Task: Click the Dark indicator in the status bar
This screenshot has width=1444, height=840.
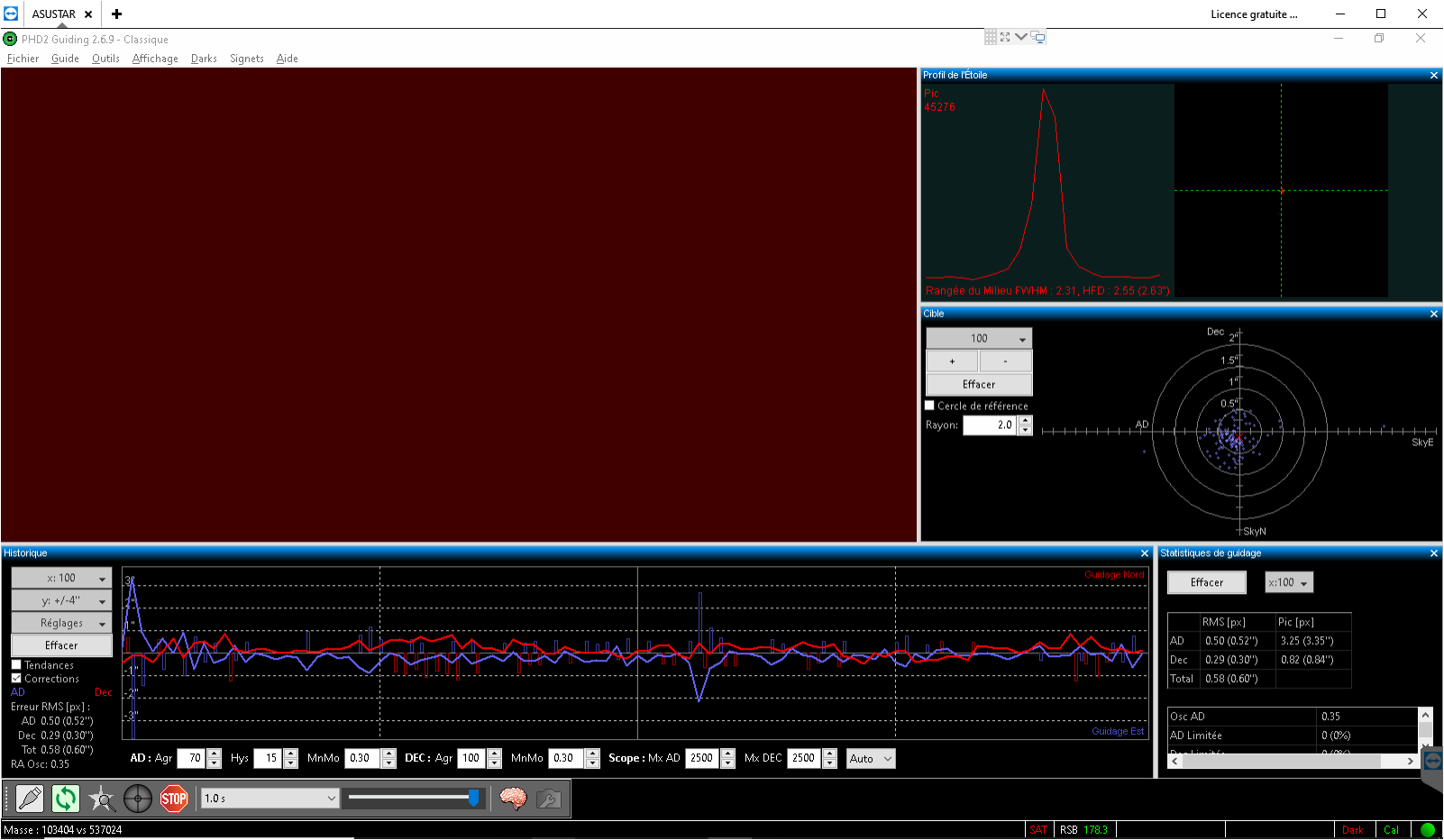Action: pos(1353,830)
